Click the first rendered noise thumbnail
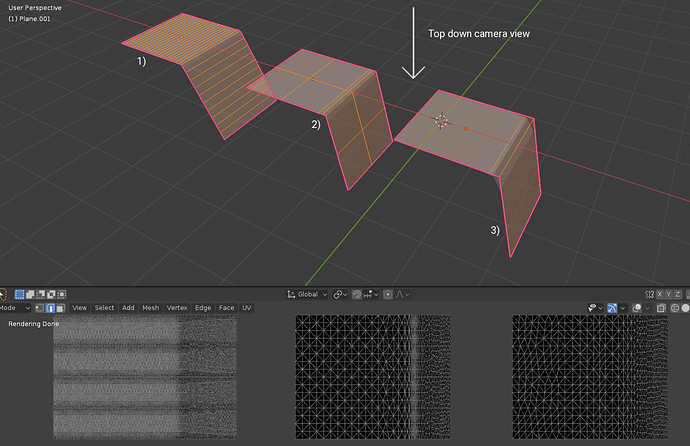This screenshot has width=690, height=446. 145,377
